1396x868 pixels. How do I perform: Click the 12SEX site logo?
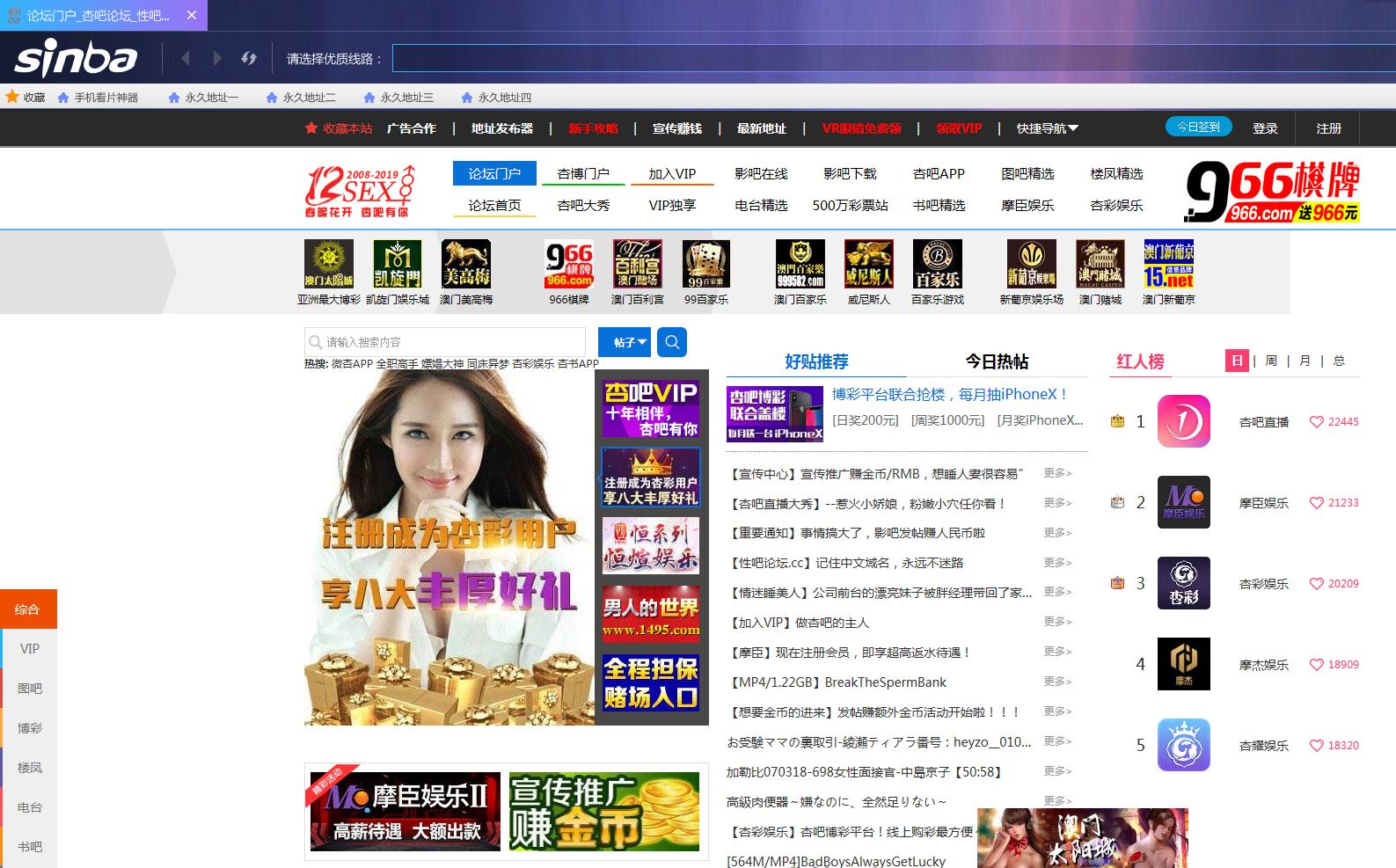359,191
